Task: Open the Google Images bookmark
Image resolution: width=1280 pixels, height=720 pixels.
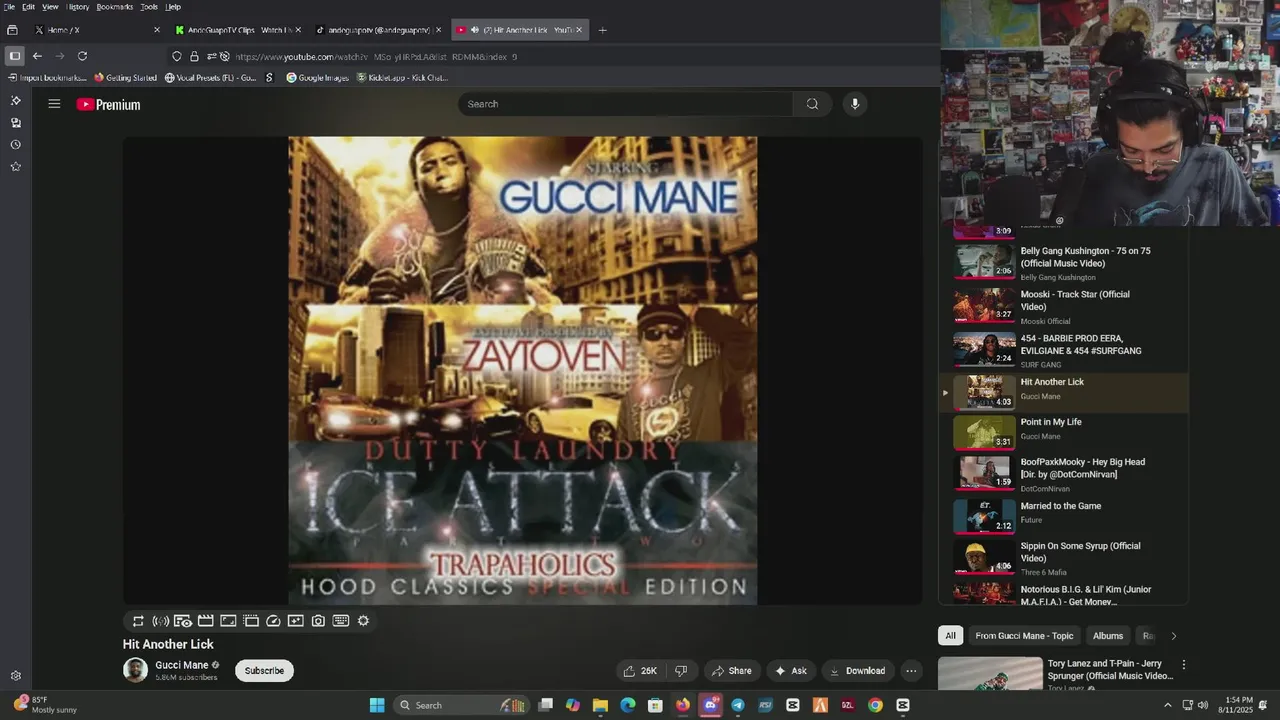Action: [x=318, y=78]
